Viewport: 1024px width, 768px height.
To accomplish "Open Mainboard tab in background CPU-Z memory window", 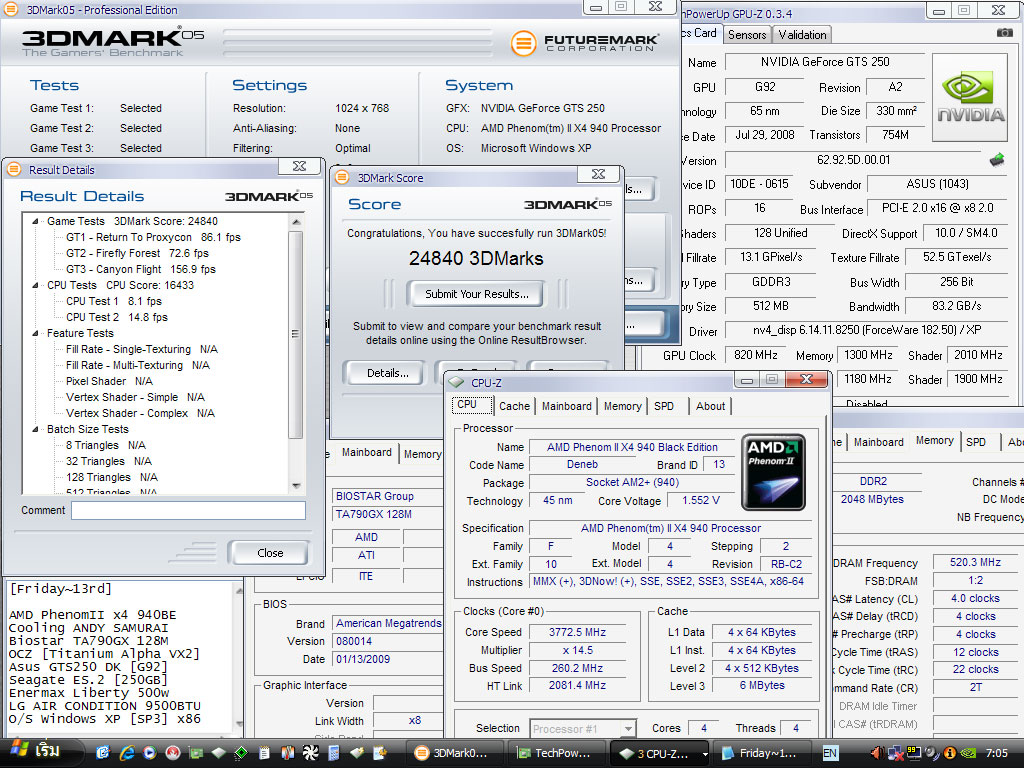I will tap(878, 442).
